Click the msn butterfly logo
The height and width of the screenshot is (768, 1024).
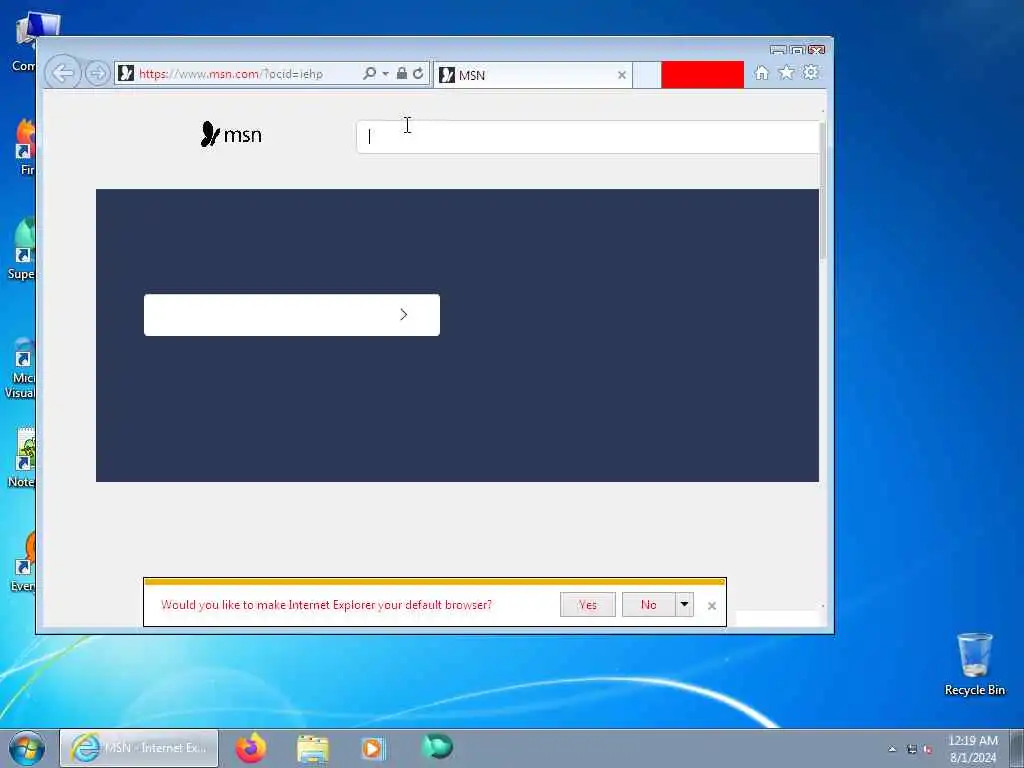pos(231,135)
